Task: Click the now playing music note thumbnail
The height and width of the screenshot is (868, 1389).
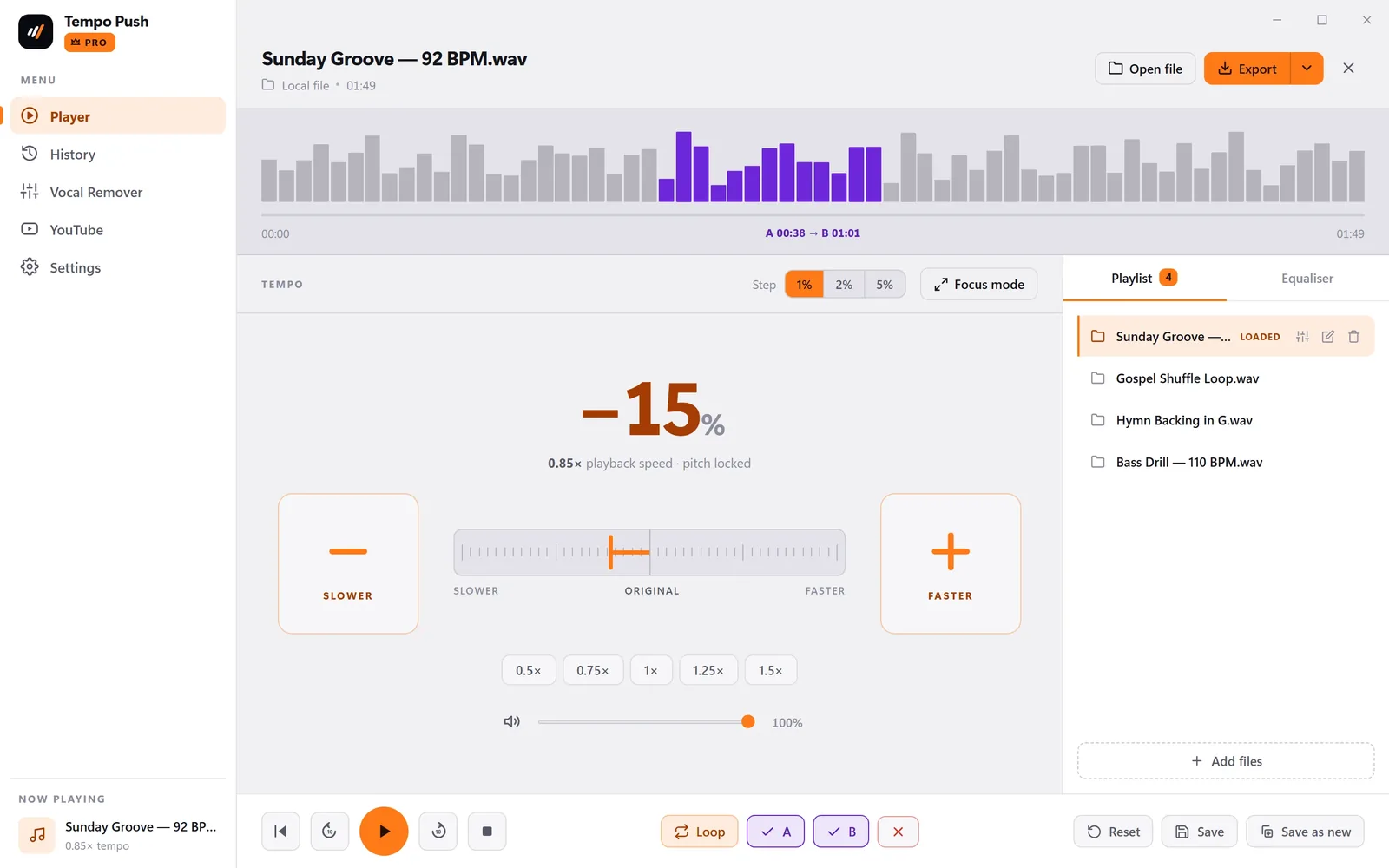Action: 37,835
